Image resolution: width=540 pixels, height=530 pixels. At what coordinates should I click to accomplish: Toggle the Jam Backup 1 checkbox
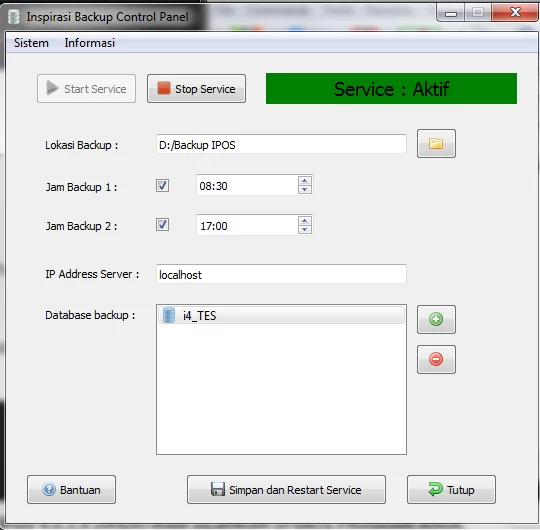[x=163, y=186]
